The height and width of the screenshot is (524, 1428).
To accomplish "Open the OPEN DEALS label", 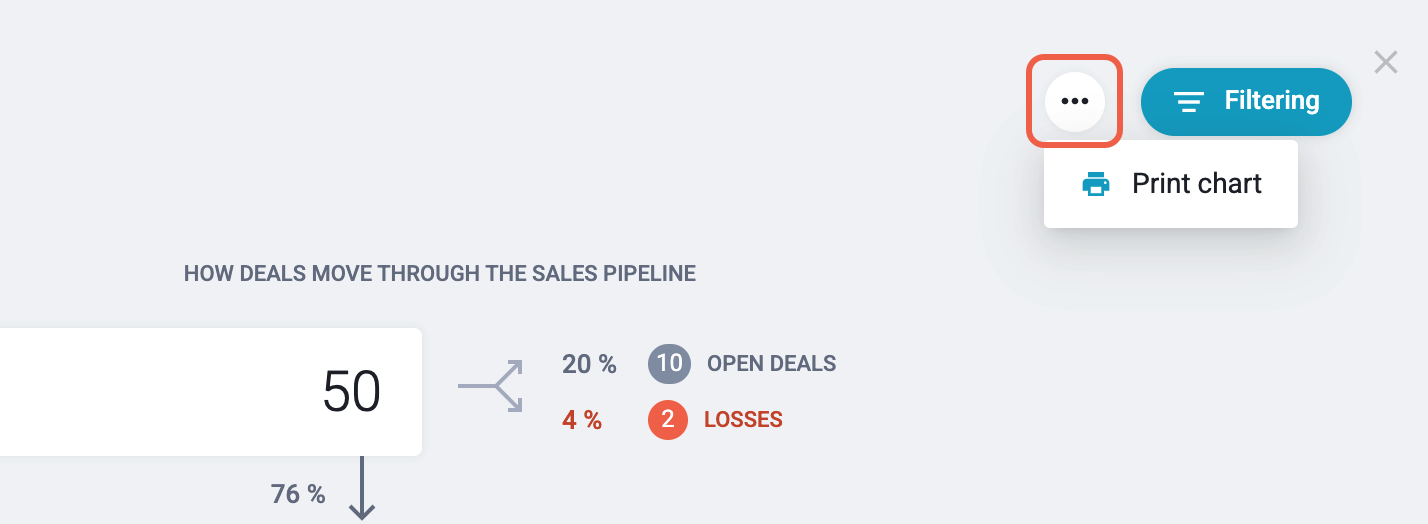I will point(771,364).
